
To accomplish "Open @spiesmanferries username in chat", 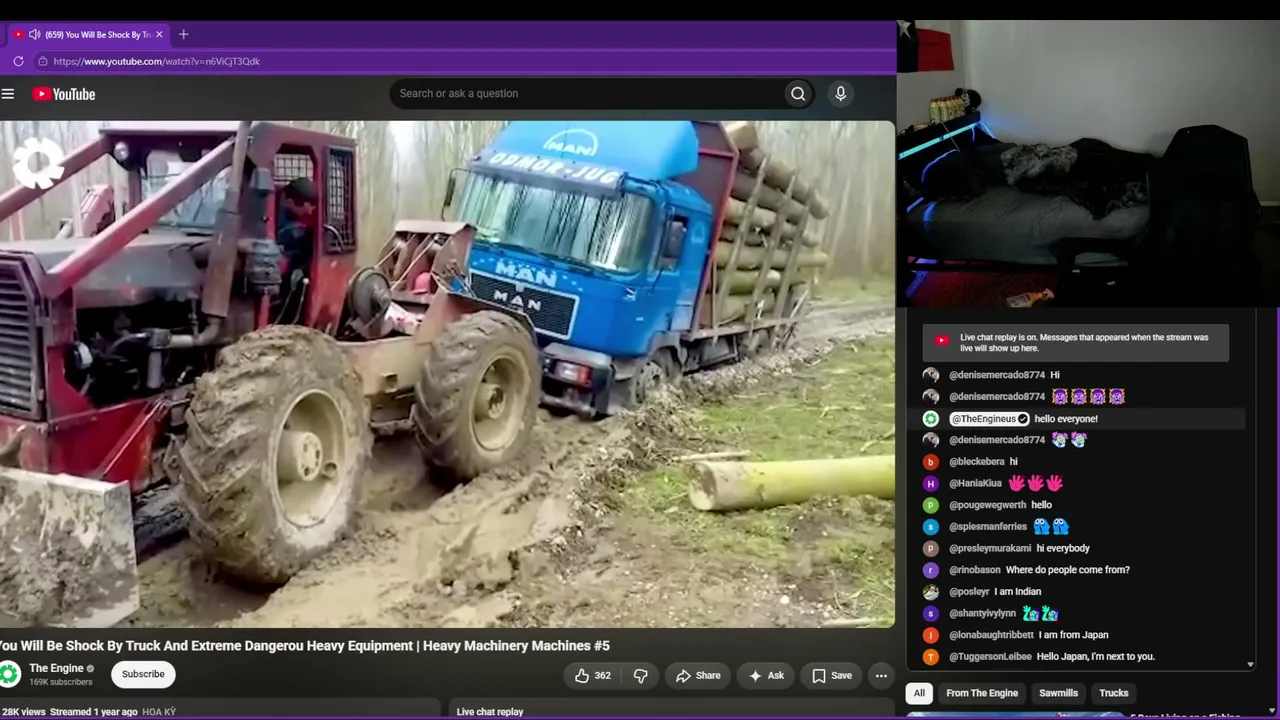I will click(x=988, y=527).
